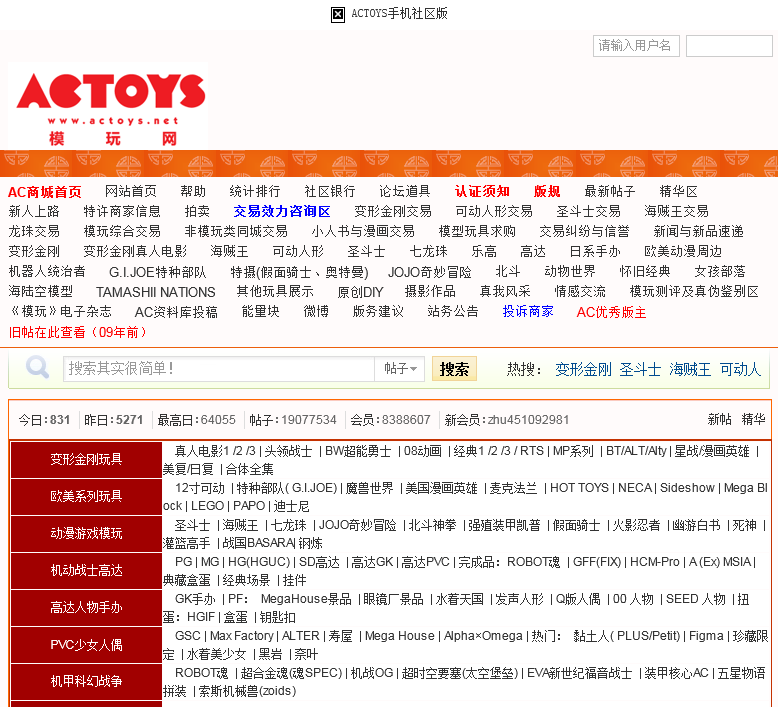Click the 搜索 button
The width and height of the screenshot is (778, 707).
pyautogui.click(x=454, y=369)
